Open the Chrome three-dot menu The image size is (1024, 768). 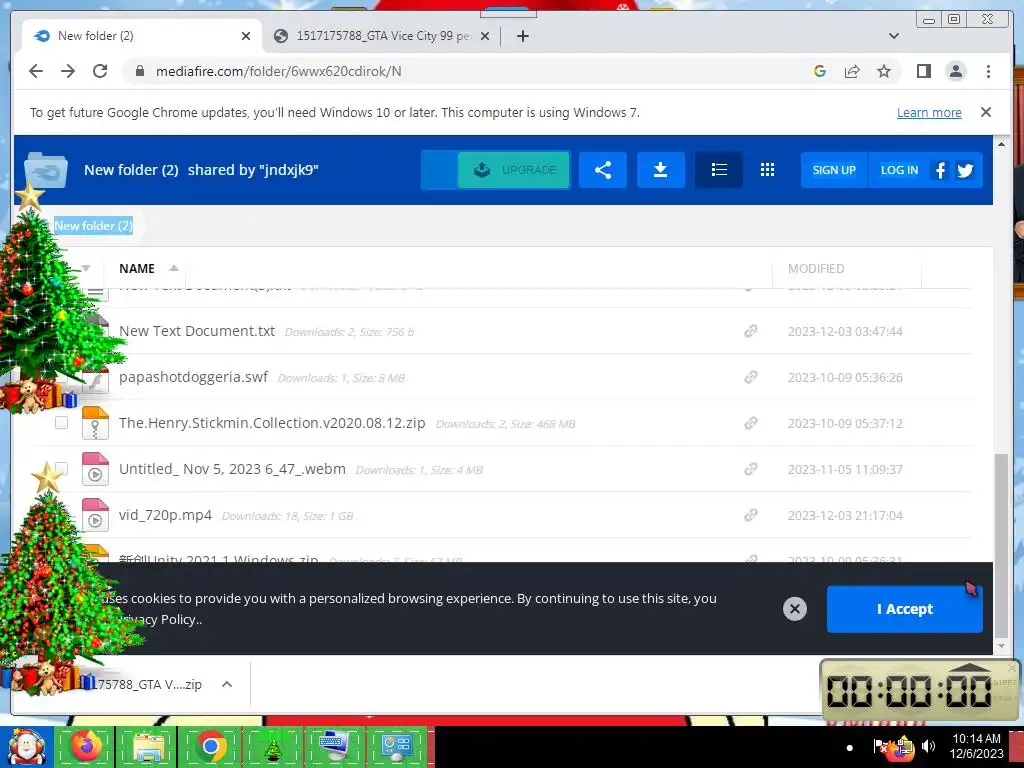coord(988,71)
